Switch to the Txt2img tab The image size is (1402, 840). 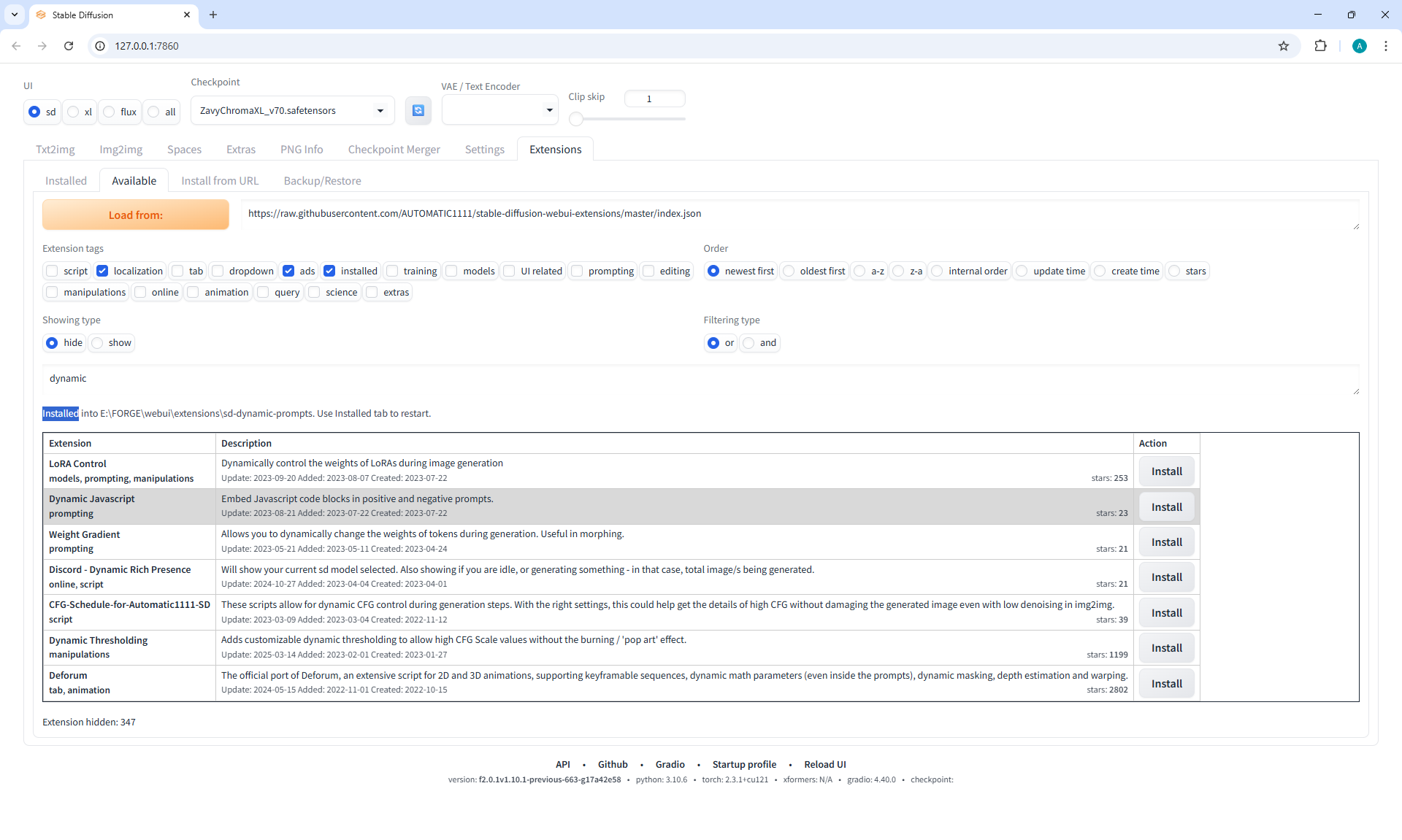point(55,150)
